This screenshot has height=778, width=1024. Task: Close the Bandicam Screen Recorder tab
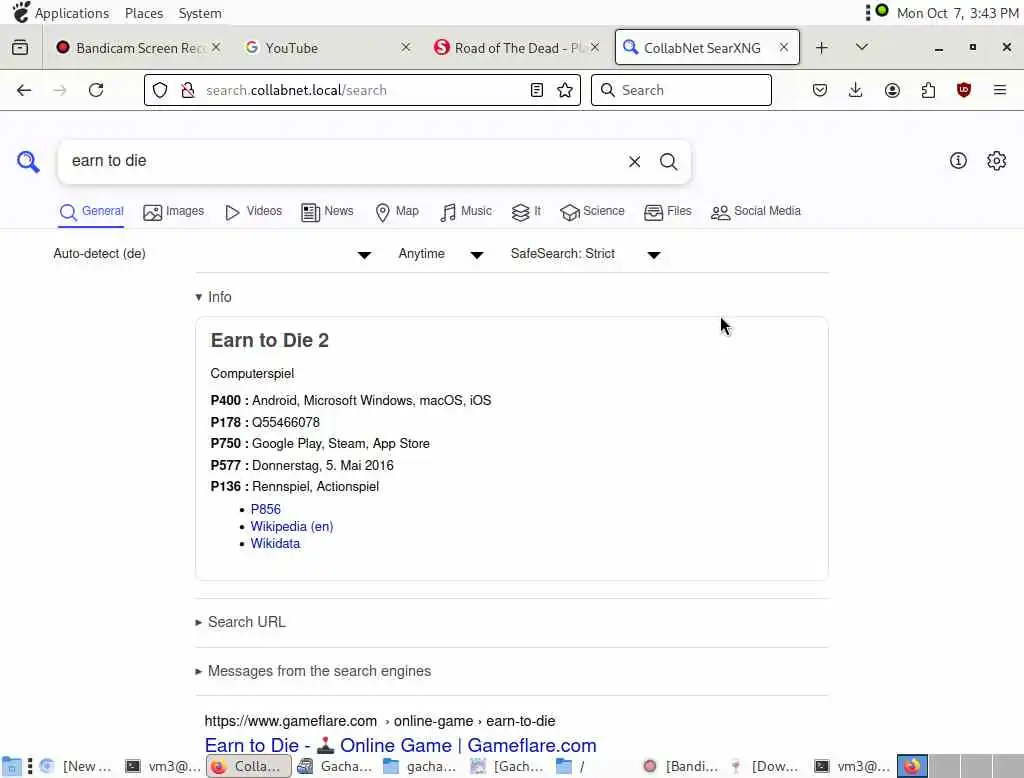click(x=216, y=47)
